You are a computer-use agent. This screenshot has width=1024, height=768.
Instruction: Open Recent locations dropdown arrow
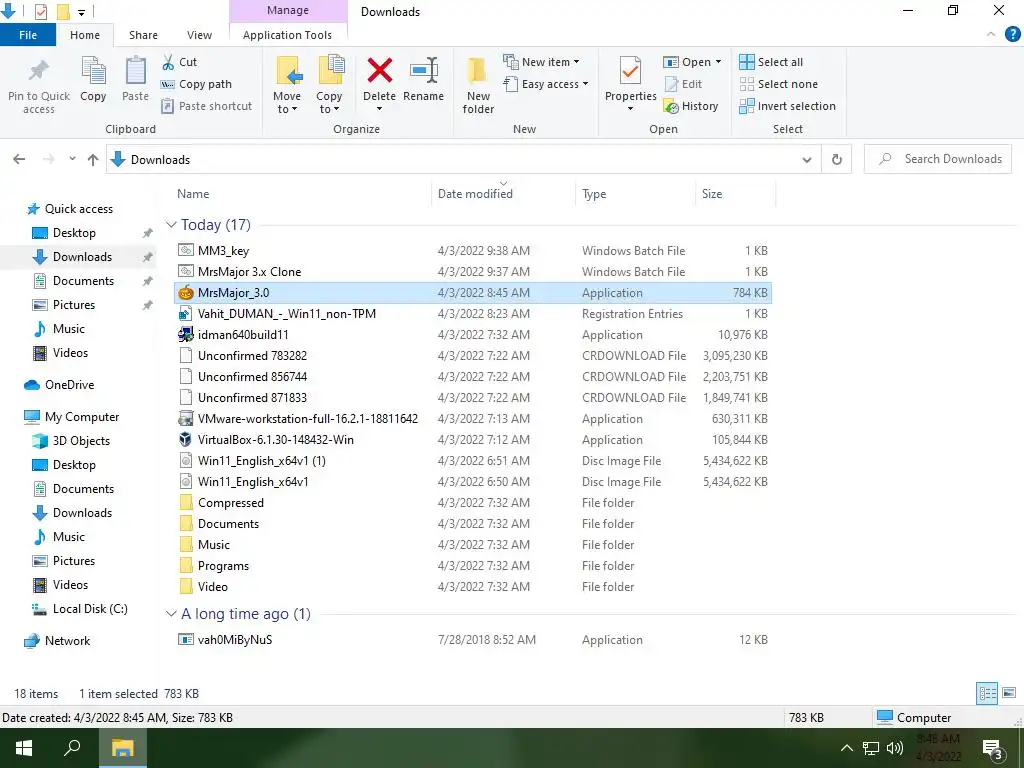point(72,159)
